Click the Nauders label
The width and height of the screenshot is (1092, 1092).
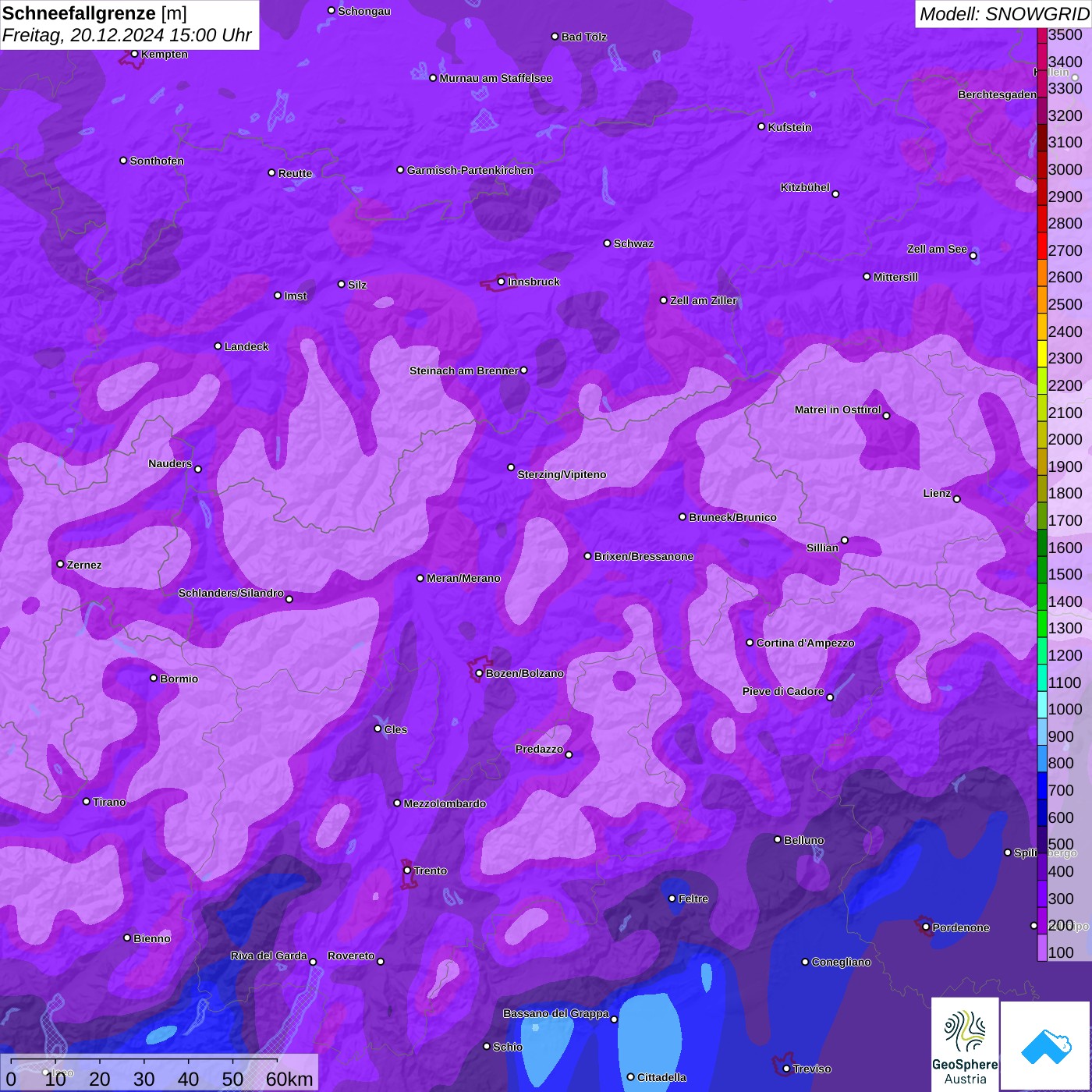point(170,463)
